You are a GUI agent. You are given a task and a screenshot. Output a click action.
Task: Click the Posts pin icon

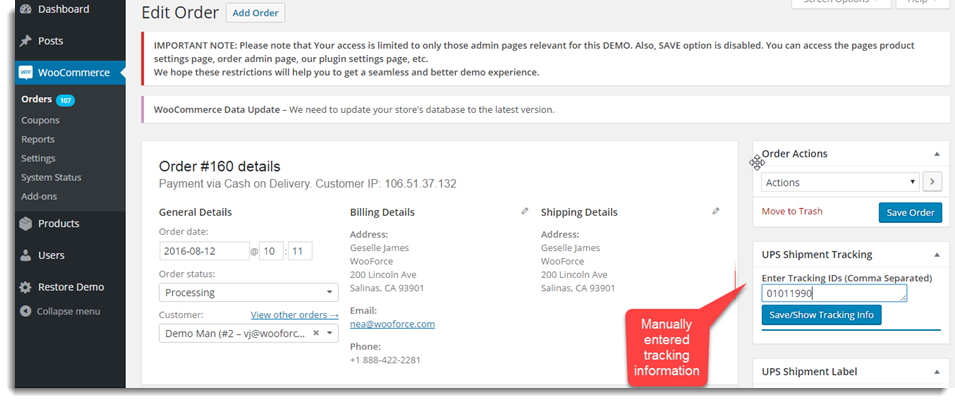point(25,41)
